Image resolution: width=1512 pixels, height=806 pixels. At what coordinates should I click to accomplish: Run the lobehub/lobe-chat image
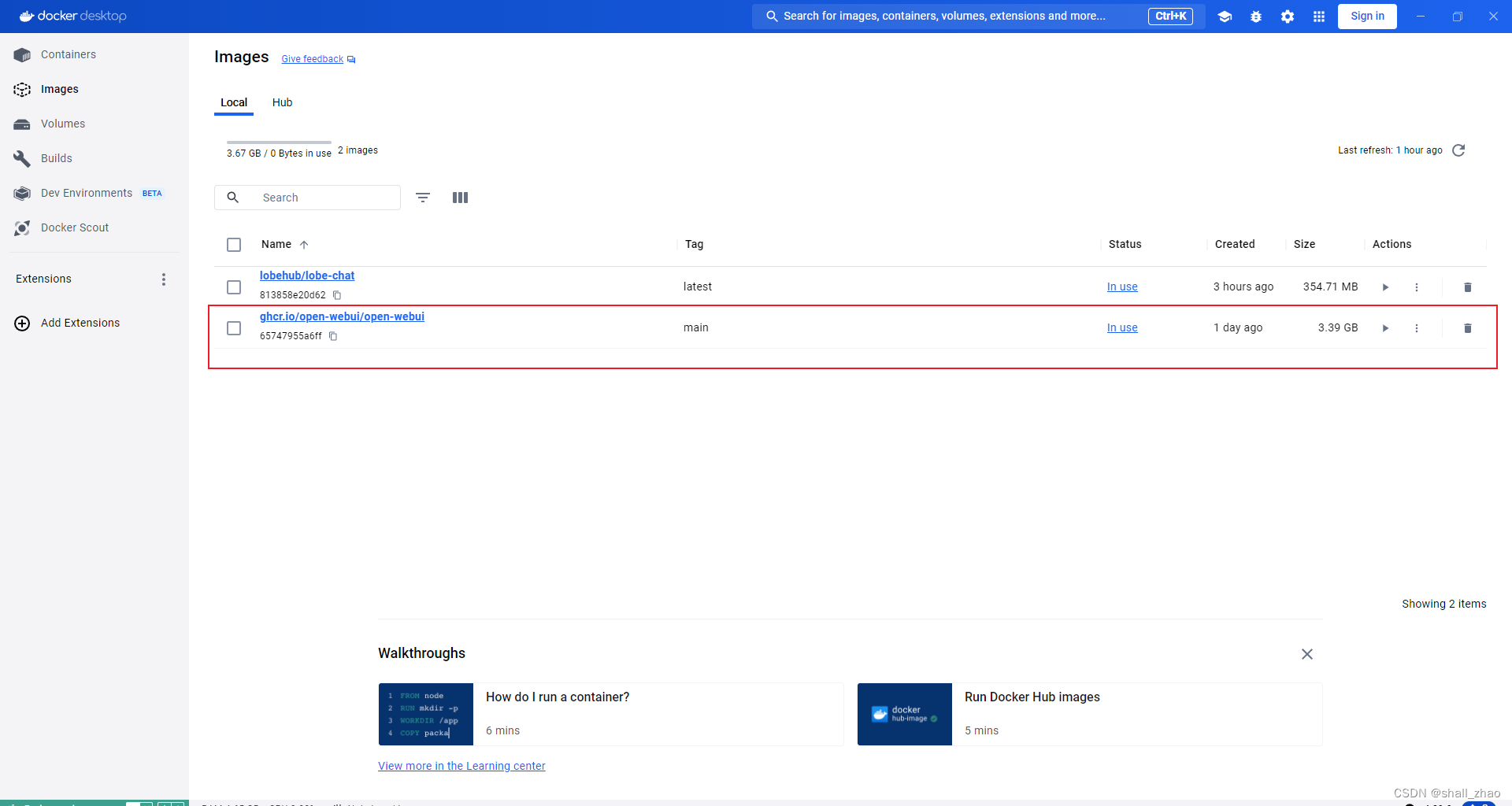[1385, 287]
